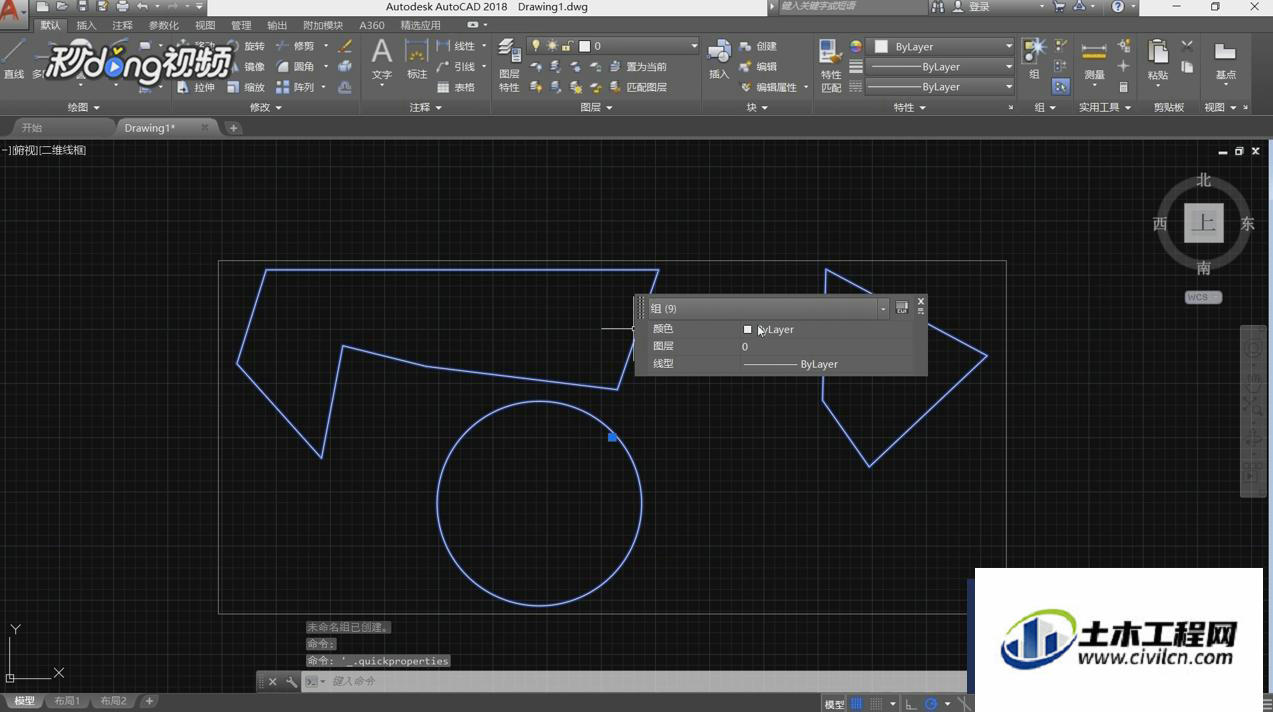Toggle grid display in status bar
The width and height of the screenshot is (1273, 712).
[x=856, y=704]
